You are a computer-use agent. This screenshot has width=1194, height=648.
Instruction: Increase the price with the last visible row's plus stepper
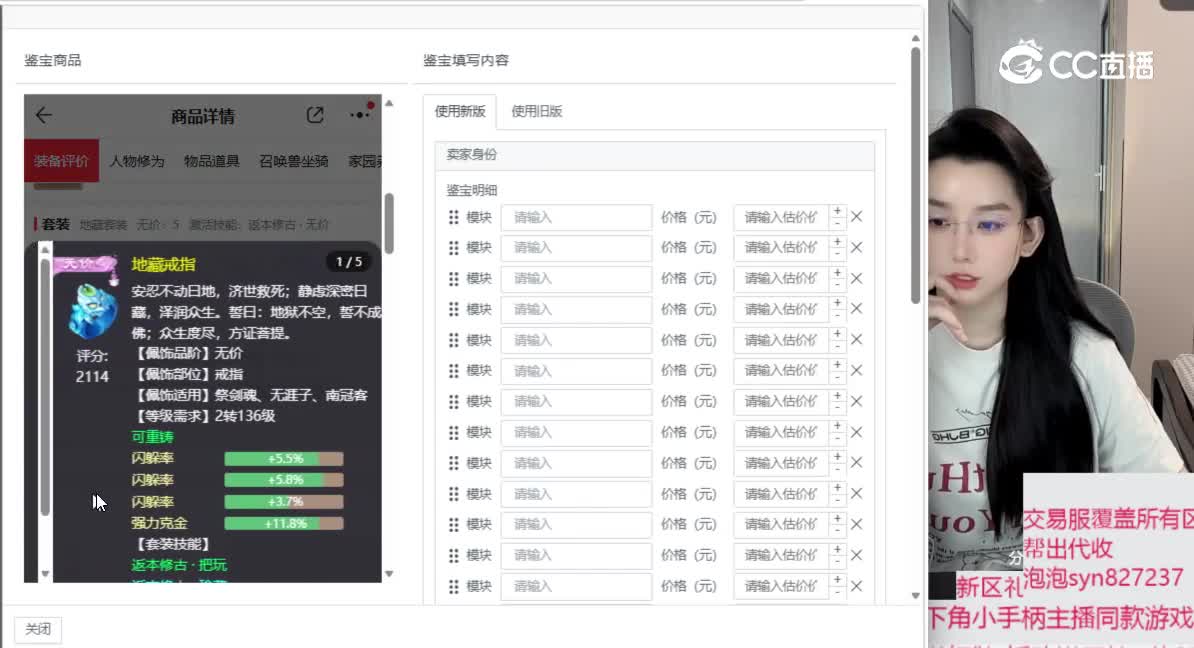pos(838,580)
